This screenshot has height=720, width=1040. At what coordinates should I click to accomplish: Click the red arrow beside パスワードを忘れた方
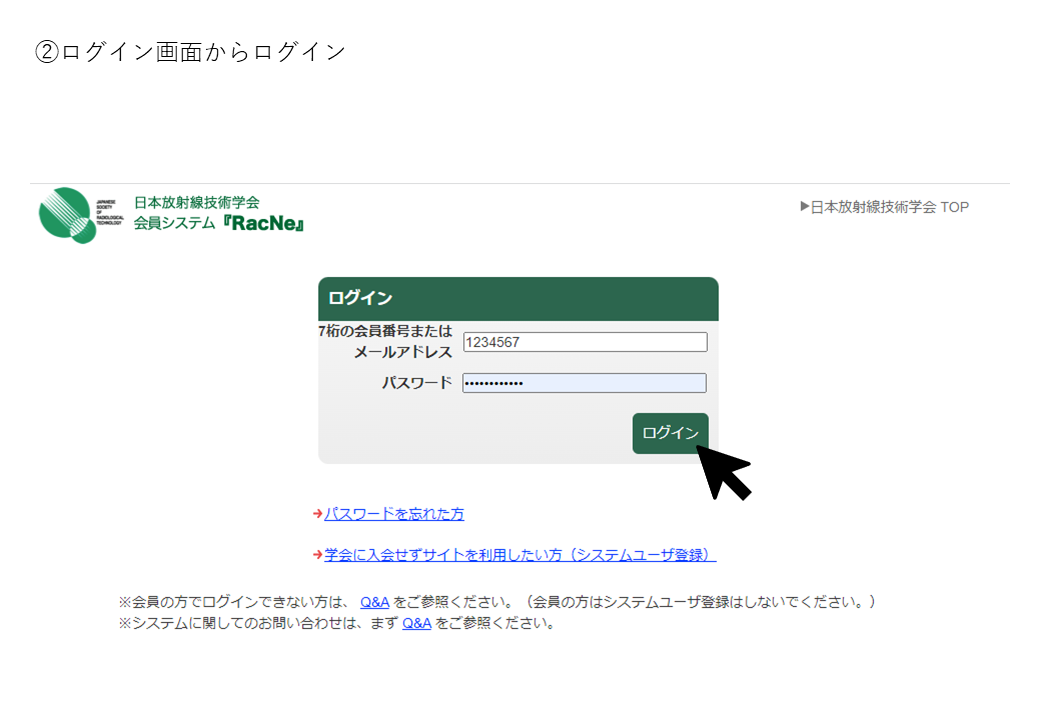pyautogui.click(x=317, y=514)
